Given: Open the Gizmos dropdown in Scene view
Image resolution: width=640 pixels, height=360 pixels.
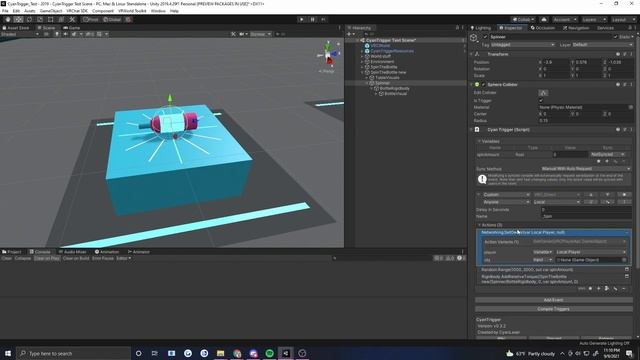Looking at the screenshot, I should point(260,34).
